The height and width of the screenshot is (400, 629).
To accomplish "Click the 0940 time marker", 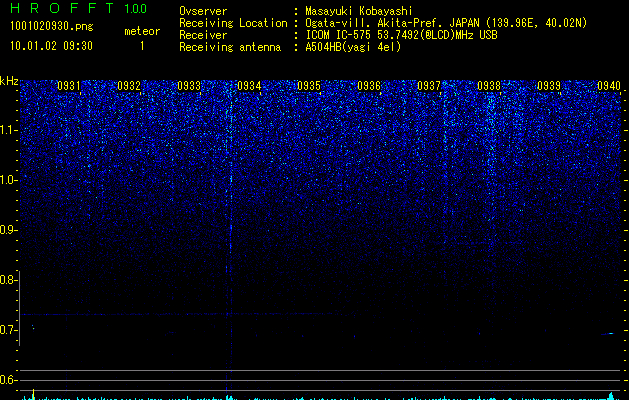I will (x=609, y=86).
